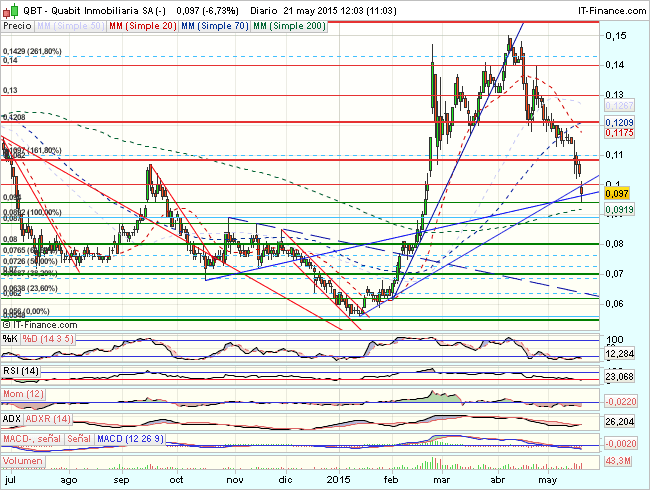The width and height of the screenshot is (650, 490).
Task: Click the 0,1429 (261,80%) Fibonacci label
Action: pos(32,51)
